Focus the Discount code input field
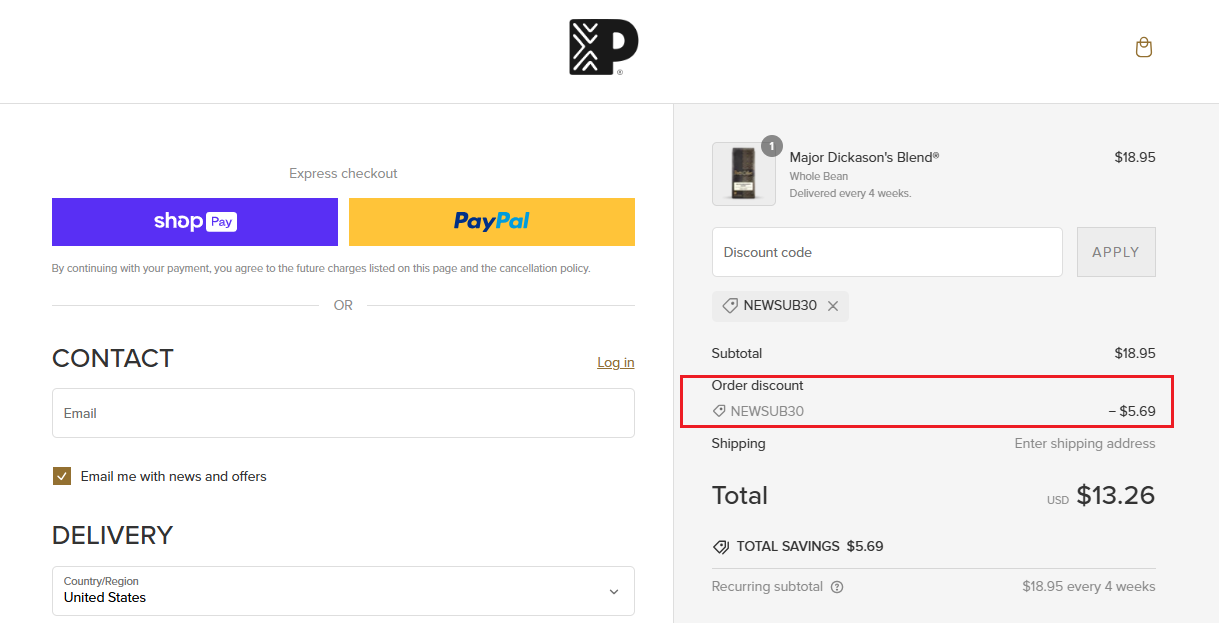Viewport: 1219px width, 623px height. [x=887, y=252]
